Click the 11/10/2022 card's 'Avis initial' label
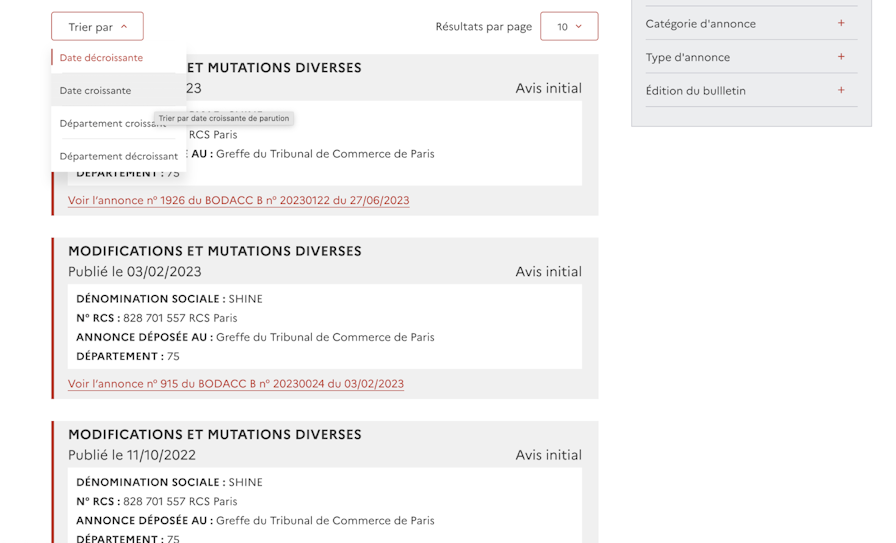This screenshot has height=543, width=896. pos(549,455)
